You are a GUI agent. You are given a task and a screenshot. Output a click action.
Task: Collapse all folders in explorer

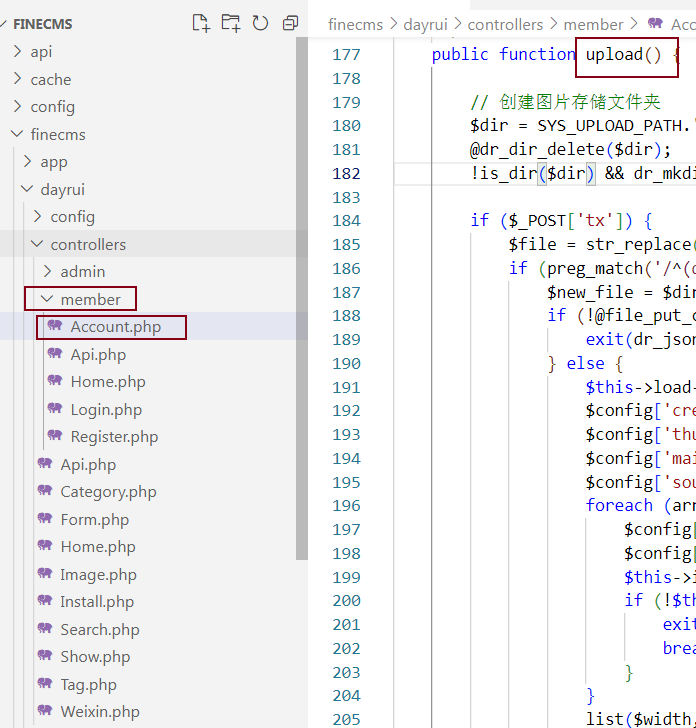(290, 23)
